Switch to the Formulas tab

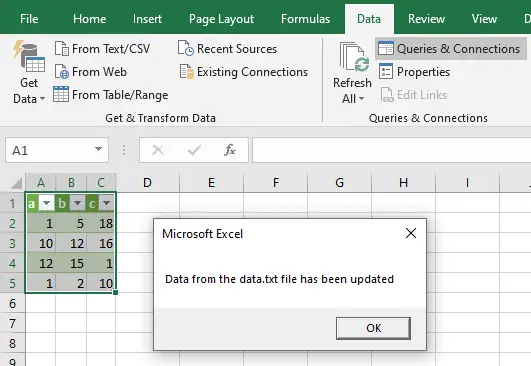click(305, 19)
